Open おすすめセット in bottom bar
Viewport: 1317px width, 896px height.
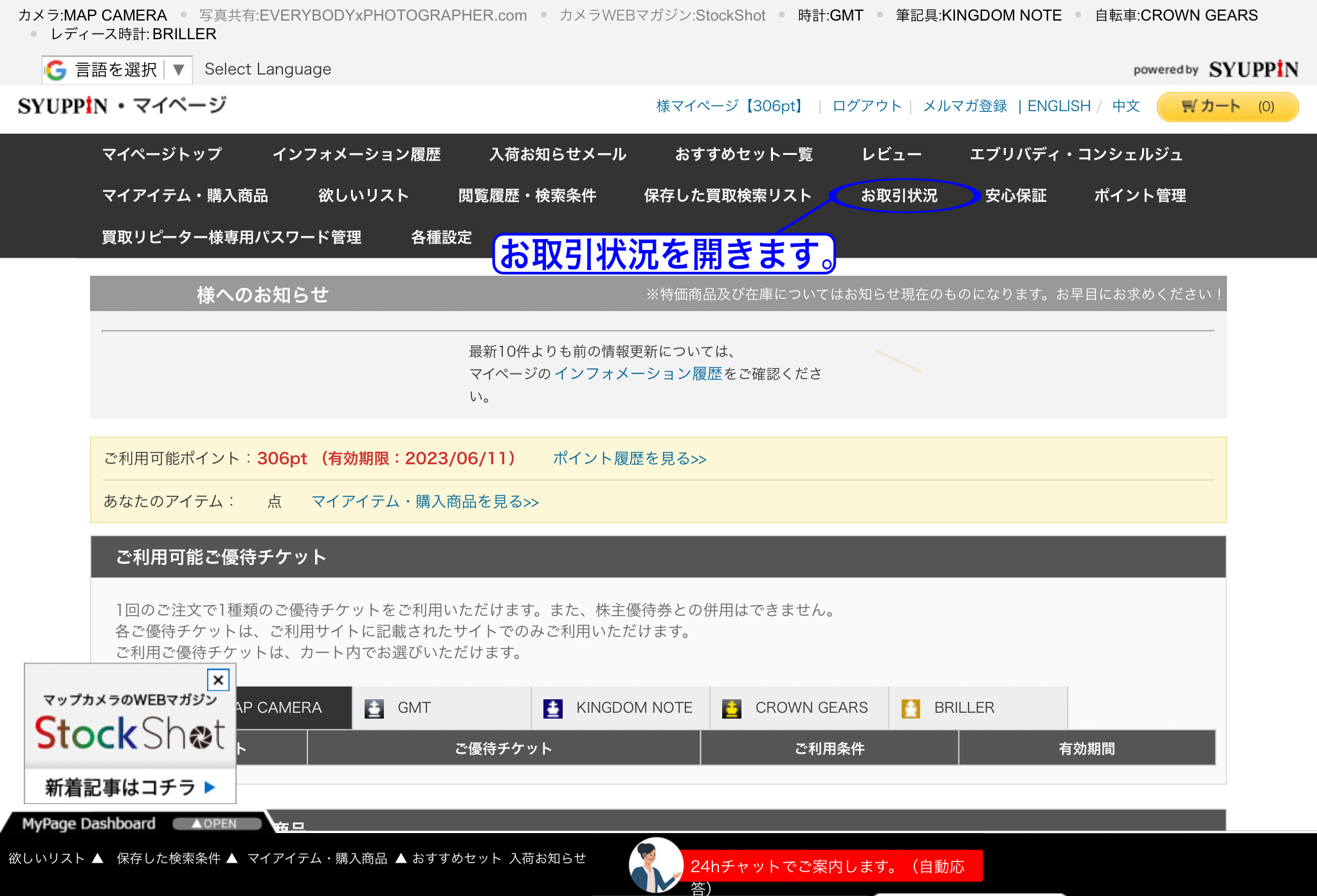(457, 858)
